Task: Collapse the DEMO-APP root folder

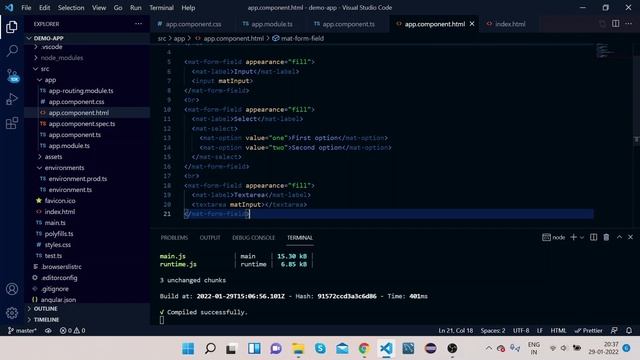Action: [x=87, y=38]
